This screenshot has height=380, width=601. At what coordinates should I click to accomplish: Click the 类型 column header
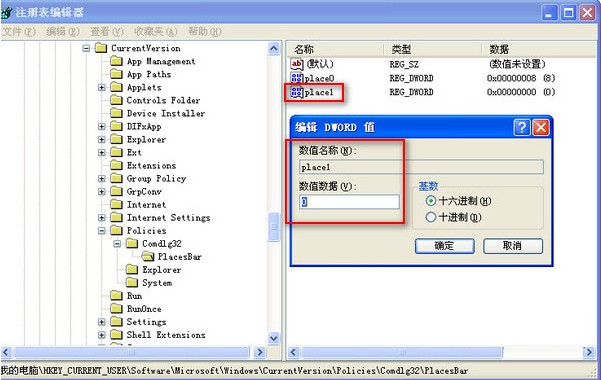click(433, 49)
